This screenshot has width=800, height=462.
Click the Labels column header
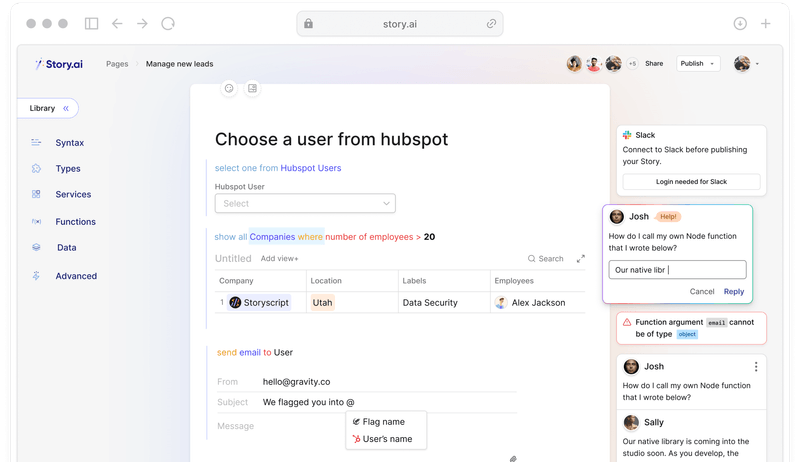pyautogui.click(x=414, y=280)
